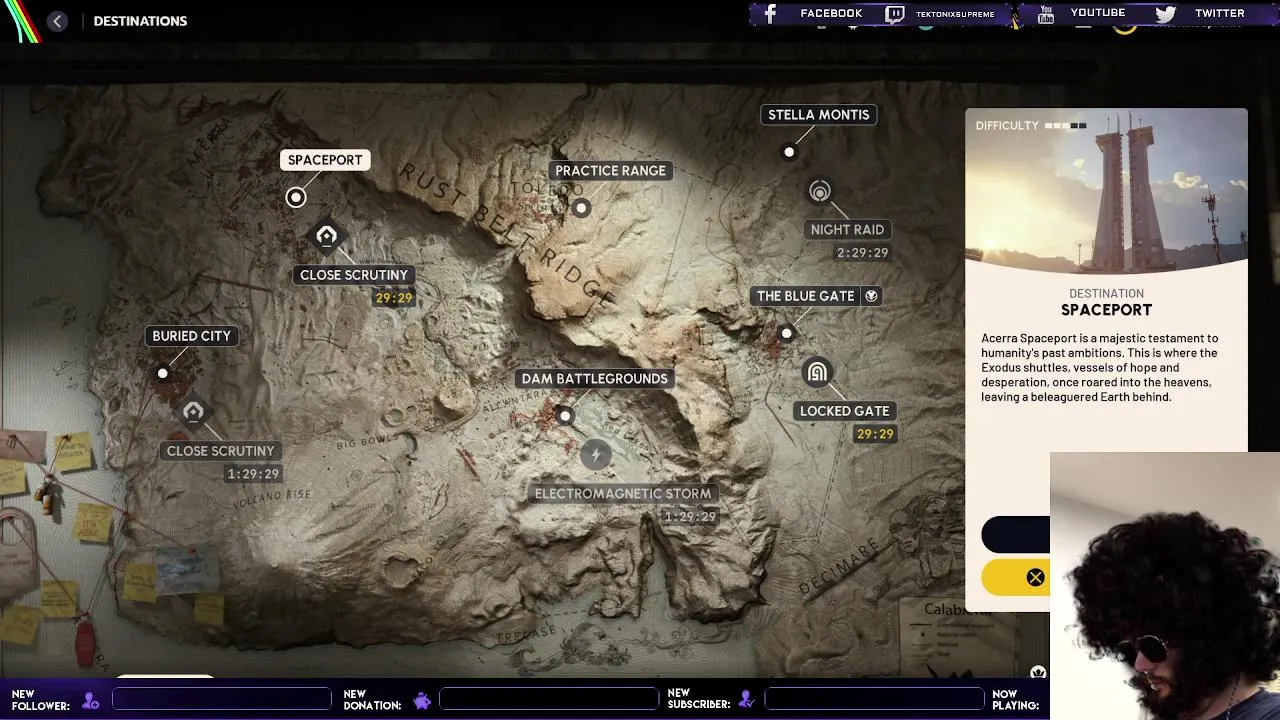Click the Twitch logo in stream overlay
This screenshot has width=1280, height=720.
coord(895,14)
